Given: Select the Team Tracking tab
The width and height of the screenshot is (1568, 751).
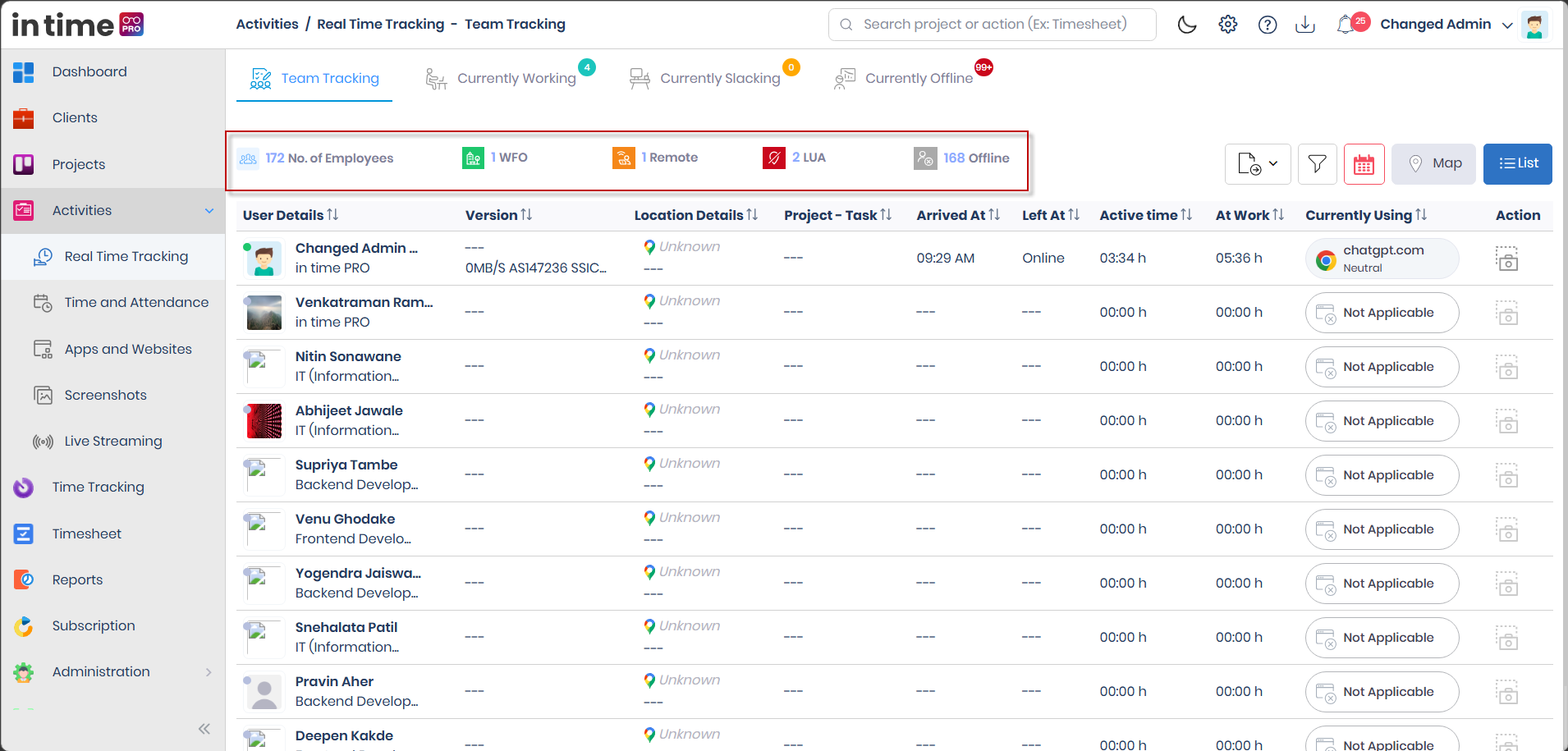Looking at the screenshot, I should click(314, 78).
